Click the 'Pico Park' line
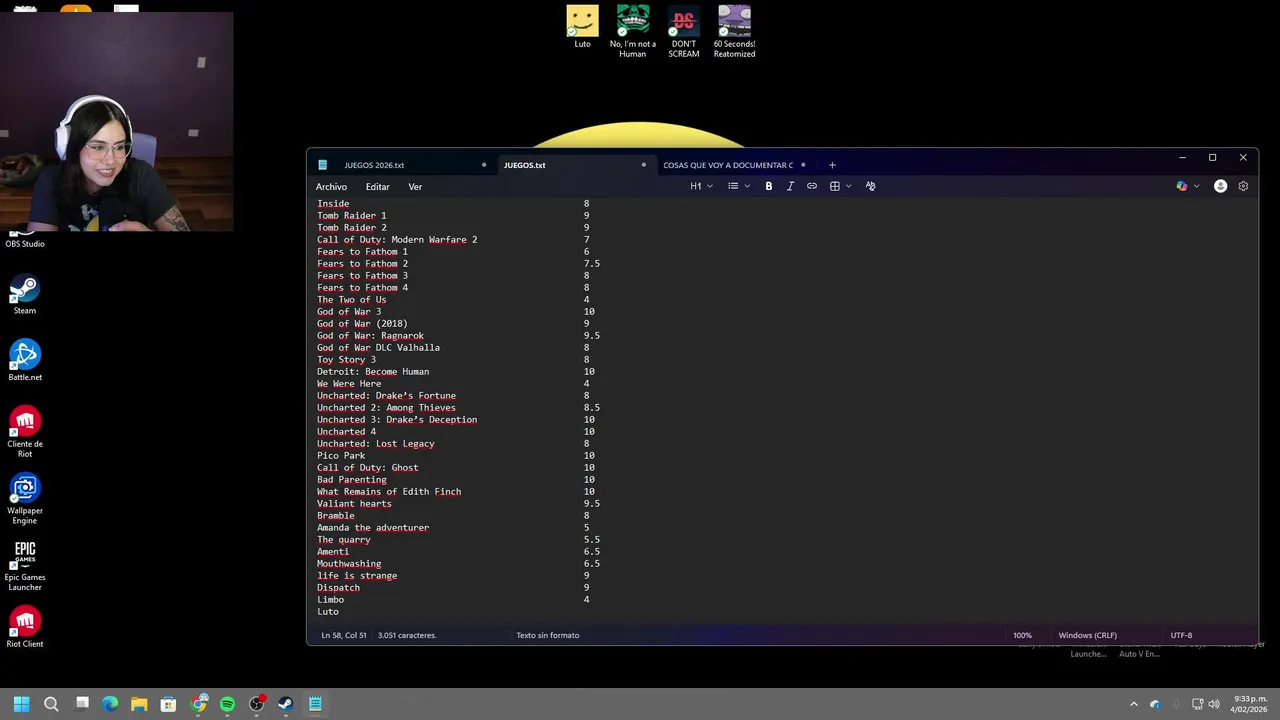Image resolution: width=1280 pixels, height=720 pixels. tap(341, 456)
